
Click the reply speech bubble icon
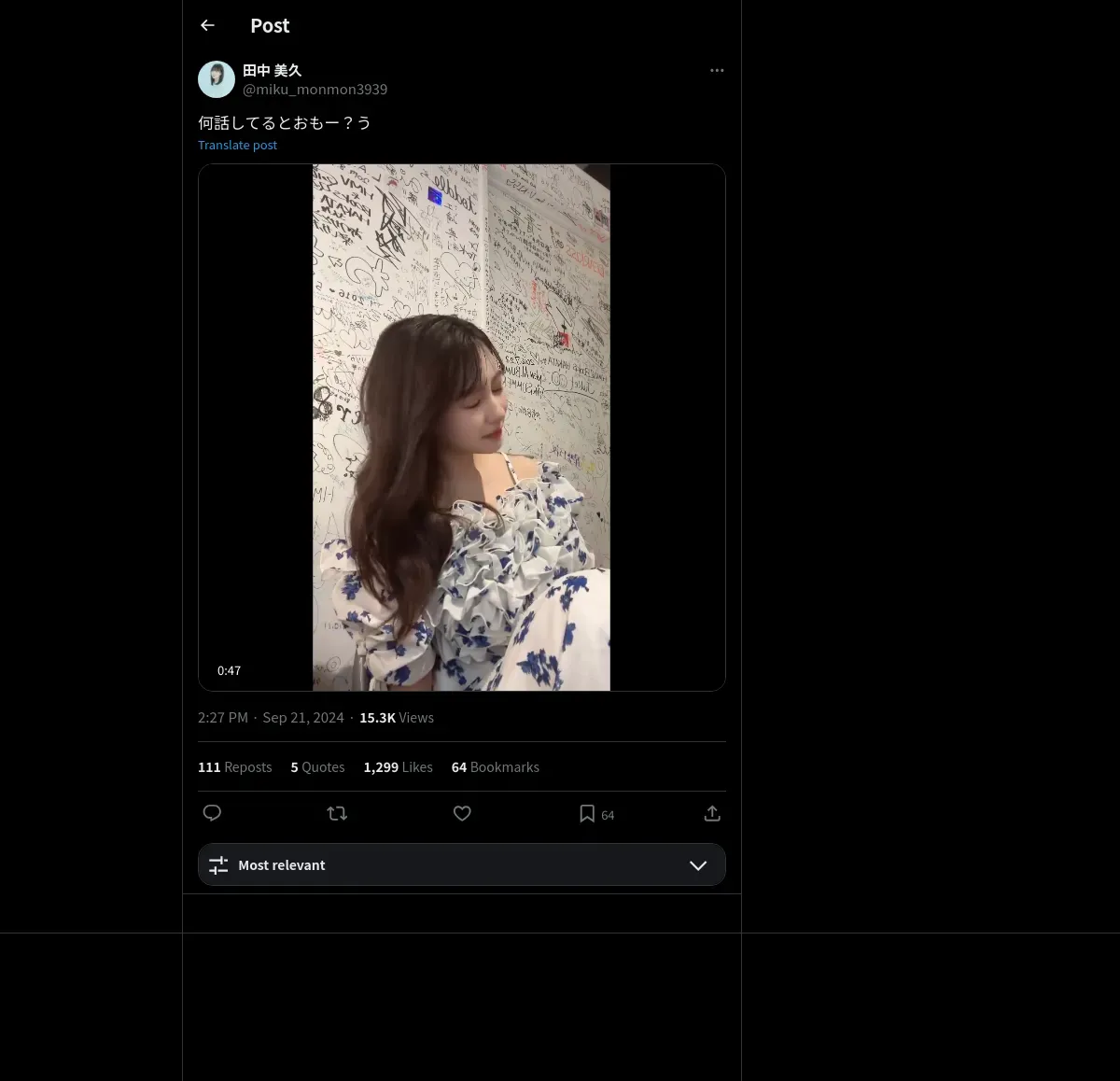(212, 813)
